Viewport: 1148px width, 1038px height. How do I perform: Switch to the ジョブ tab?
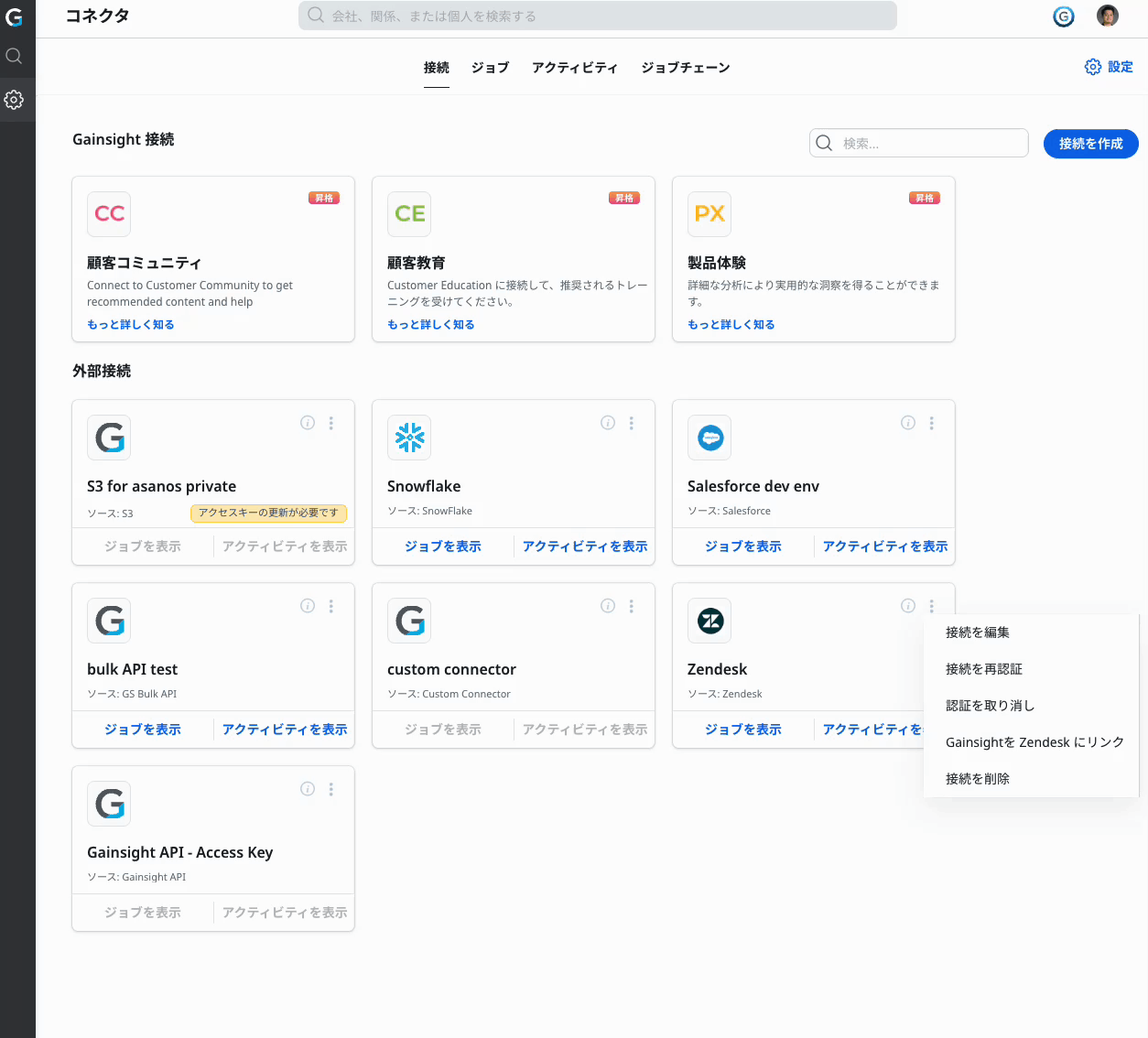coord(490,68)
